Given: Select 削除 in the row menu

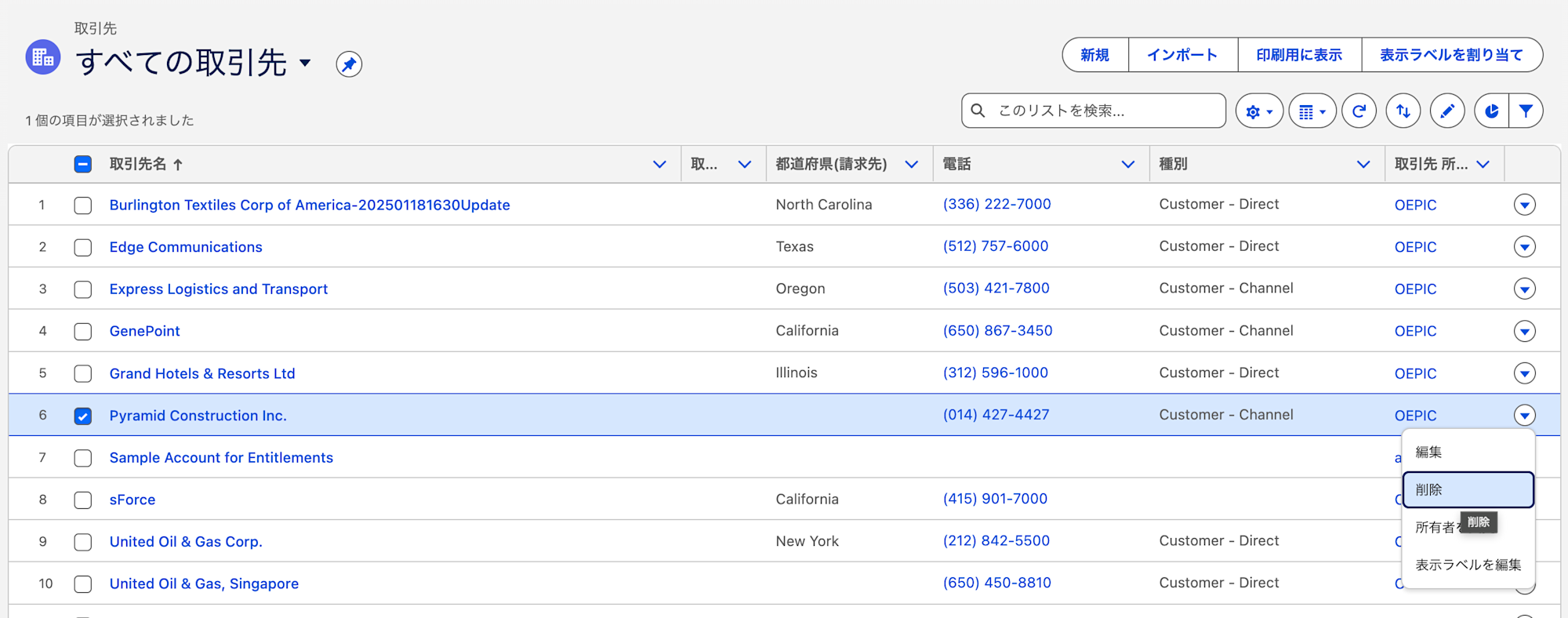Looking at the screenshot, I should [1467, 490].
